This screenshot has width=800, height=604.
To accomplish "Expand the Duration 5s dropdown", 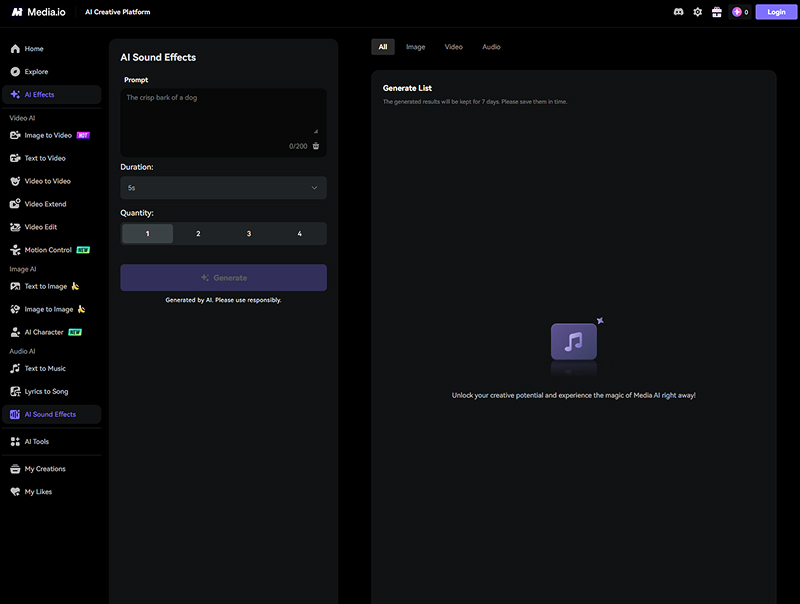I will (x=223, y=188).
